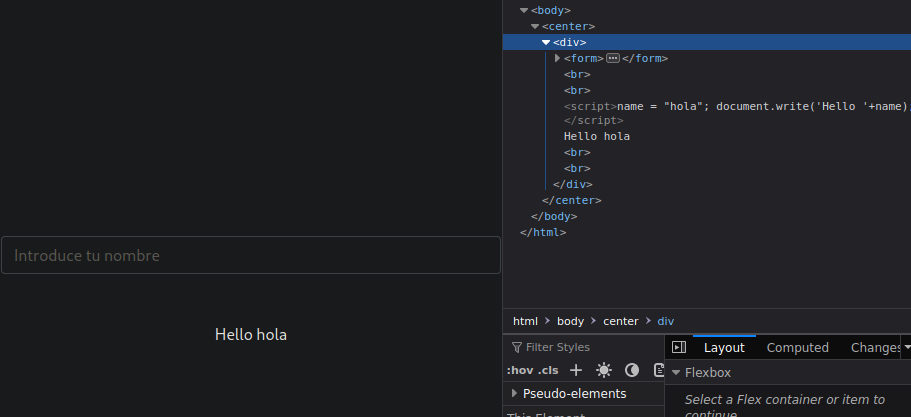Viewport: 911px width, 417px height.
Task: Collapse the Flexbox section
Action: [x=676, y=373]
